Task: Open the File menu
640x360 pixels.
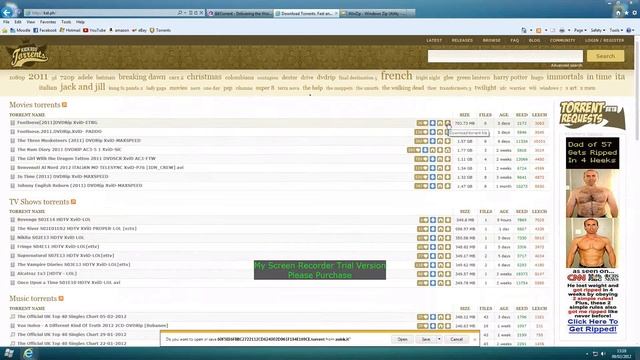Action: (x=6, y=22)
